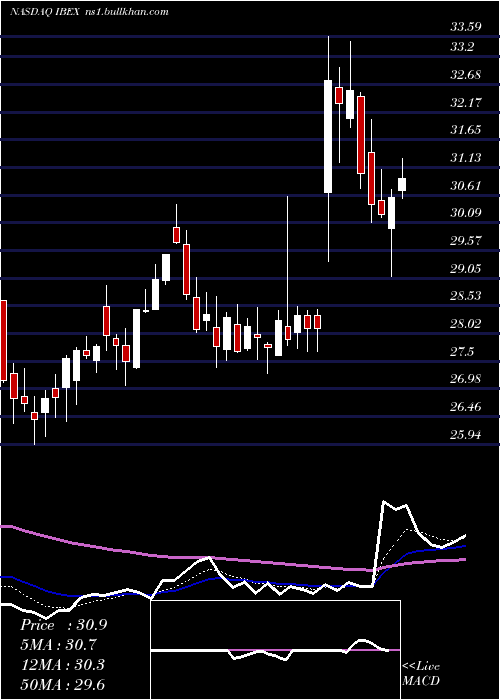Click the 33.2 price axis label
The height and width of the screenshot is (700, 500).
[x=462, y=46]
